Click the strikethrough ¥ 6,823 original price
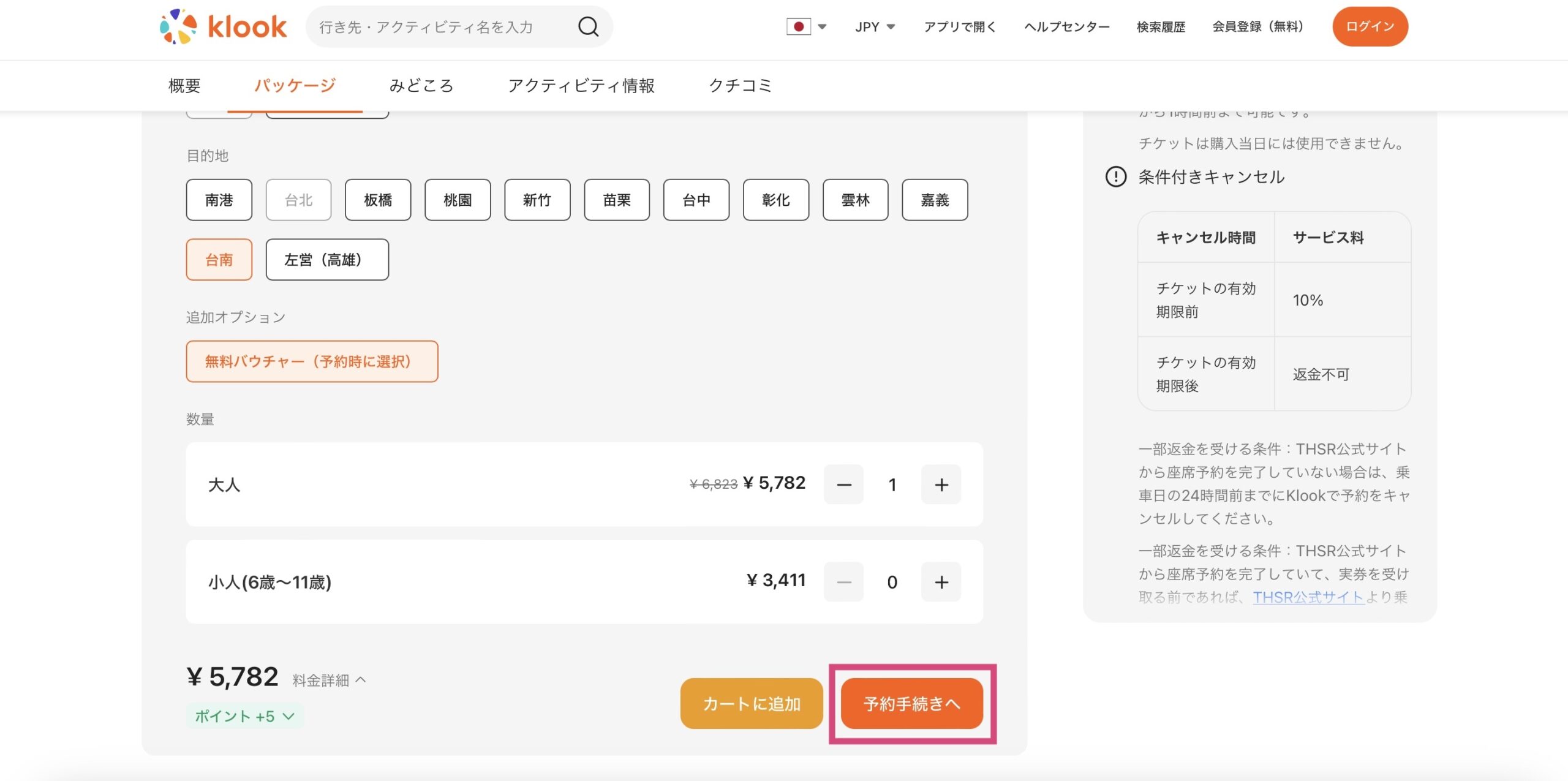The image size is (1568, 781). [714, 484]
